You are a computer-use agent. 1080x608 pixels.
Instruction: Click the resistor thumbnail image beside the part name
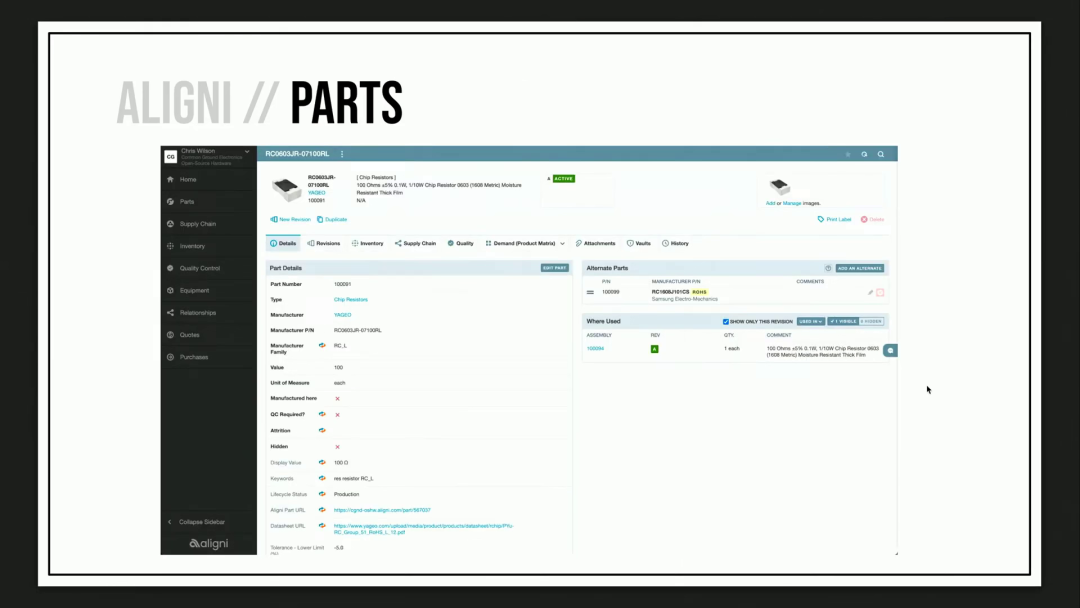coord(286,189)
